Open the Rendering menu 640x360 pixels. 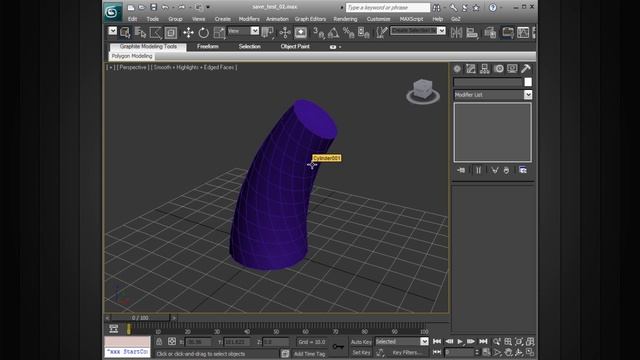point(345,19)
